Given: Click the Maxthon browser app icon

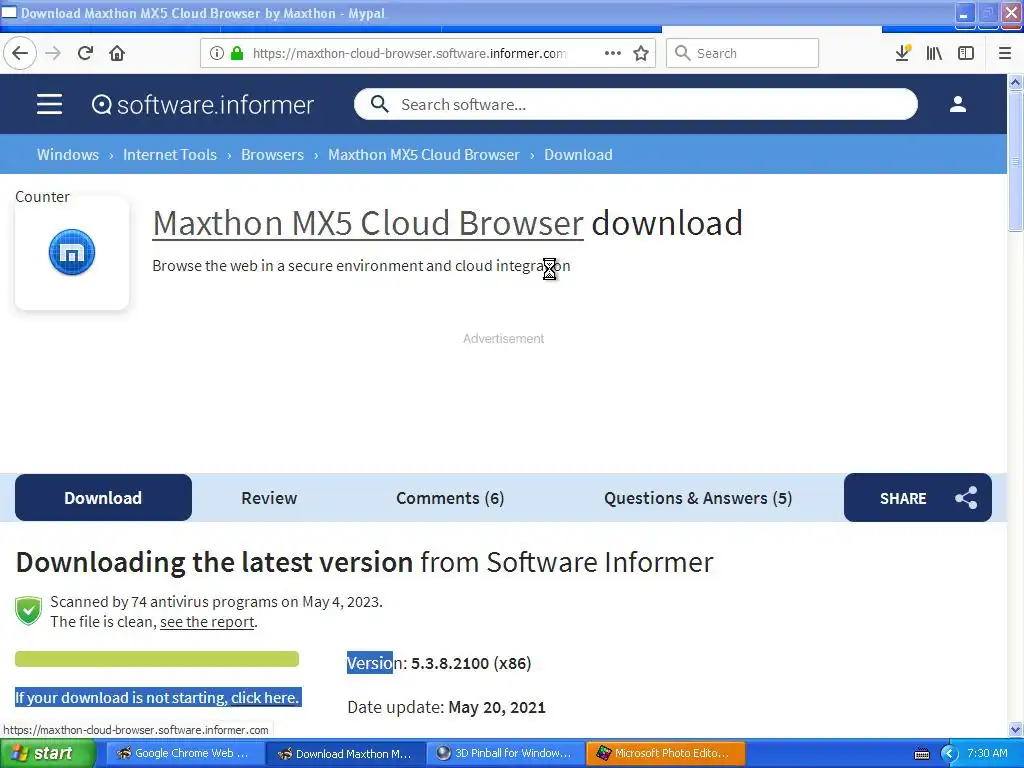Looking at the screenshot, I should click(72, 252).
